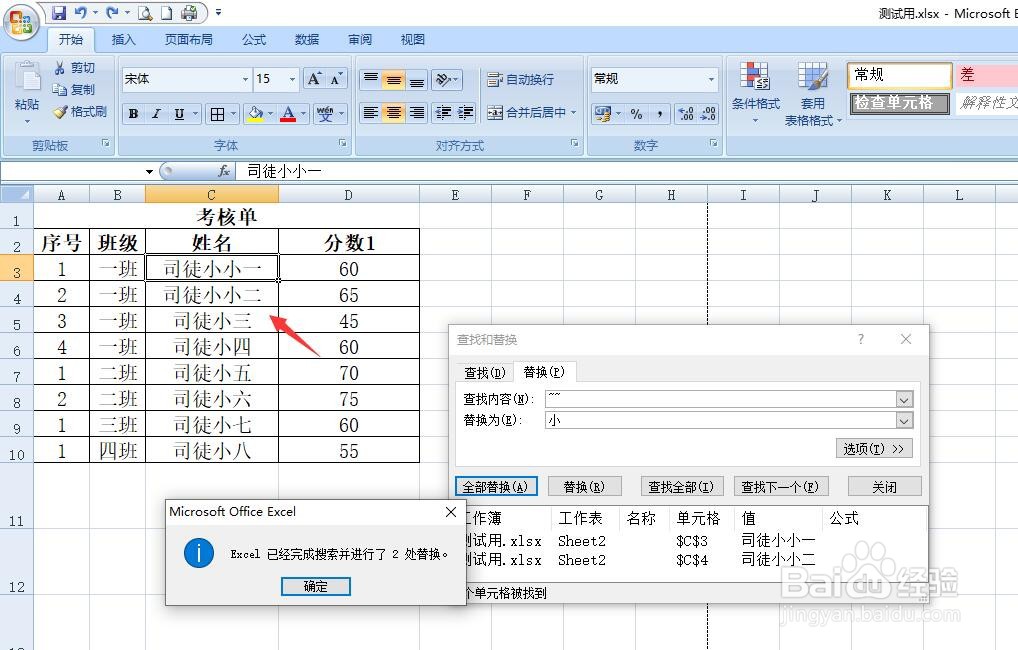Image resolution: width=1018 pixels, height=650 pixels.
Task: Switch to the 页面布局 ribbon tab
Action: (188, 40)
